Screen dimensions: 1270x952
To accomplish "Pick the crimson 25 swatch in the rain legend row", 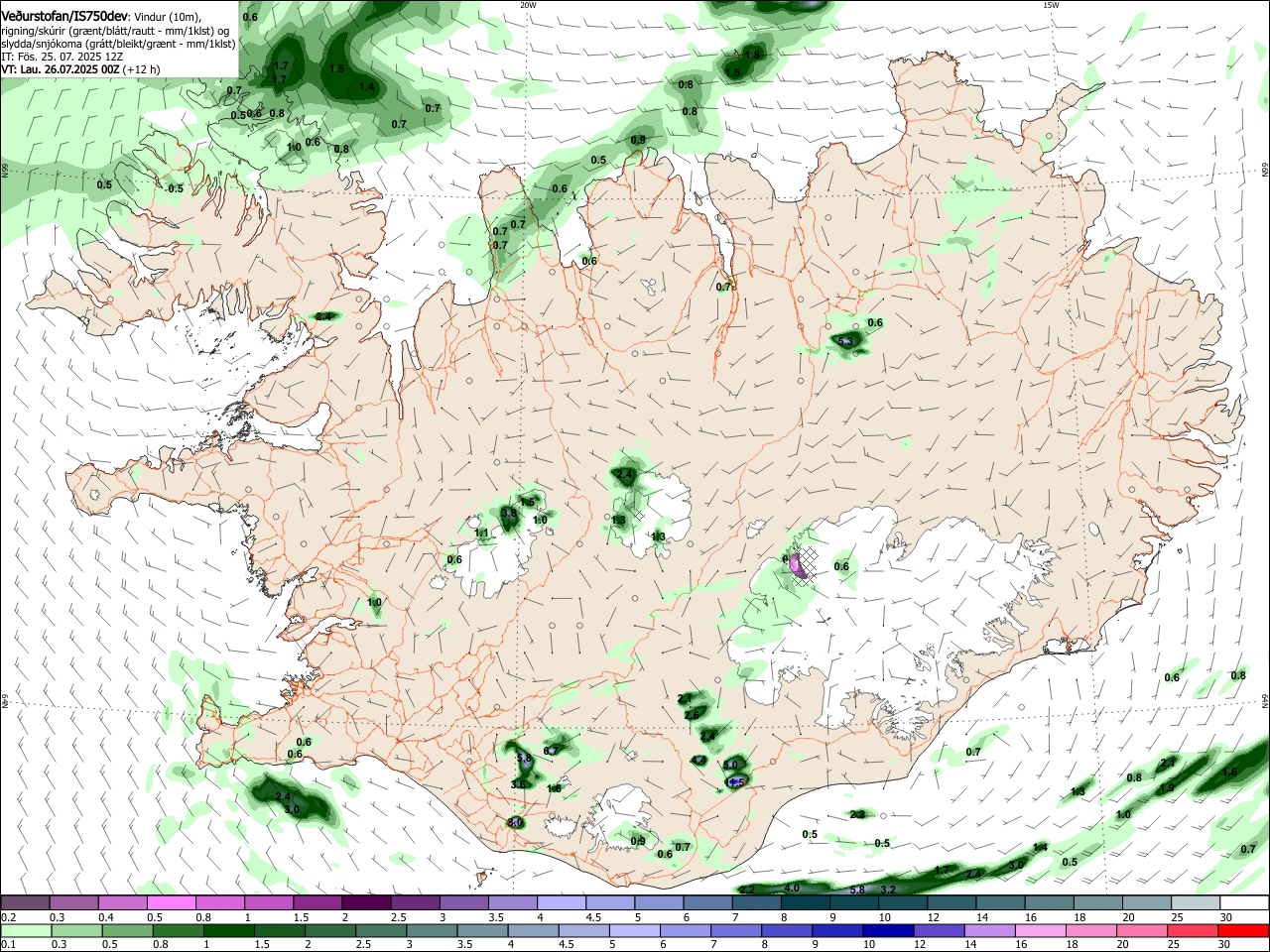I will (1193, 930).
